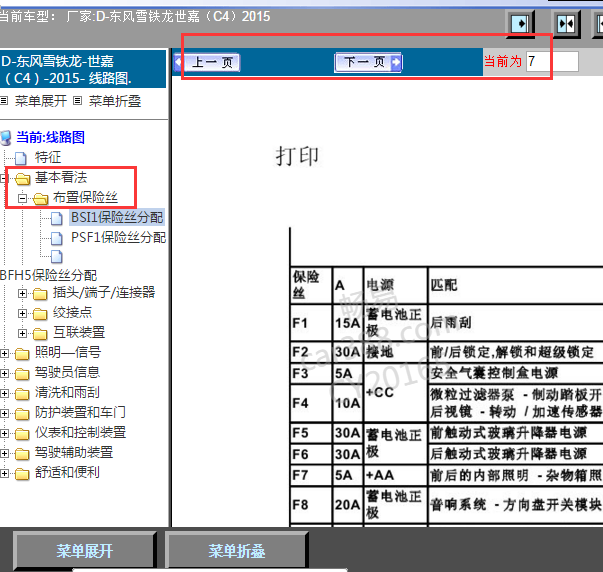The height and width of the screenshot is (572, 603).
Task: Click the D-东风雪铁龙-世嘉 线路图 title header
Action: pyautogui.click(x=83, y=70)
